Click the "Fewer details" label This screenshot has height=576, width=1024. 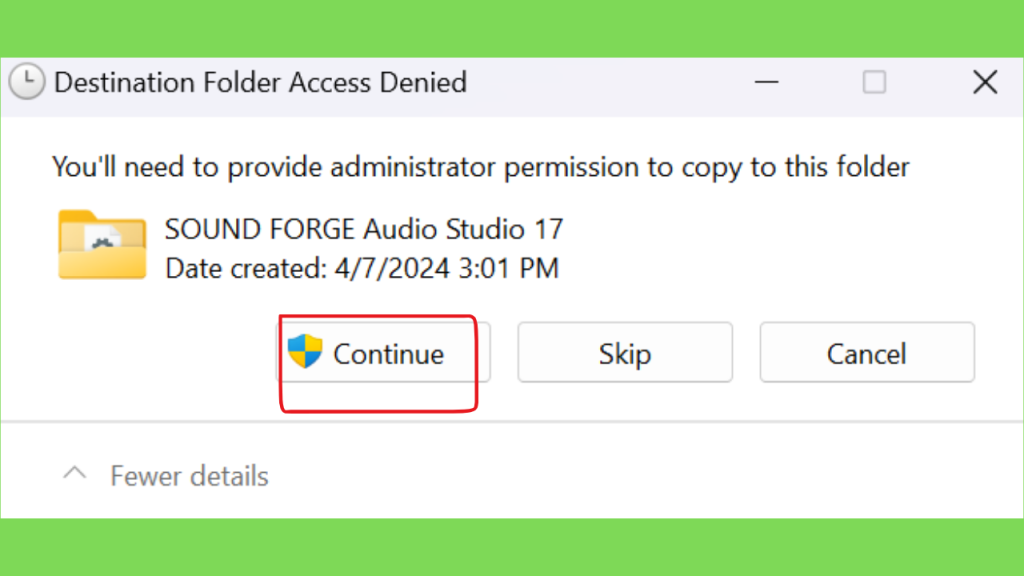[x=189, y=475]
